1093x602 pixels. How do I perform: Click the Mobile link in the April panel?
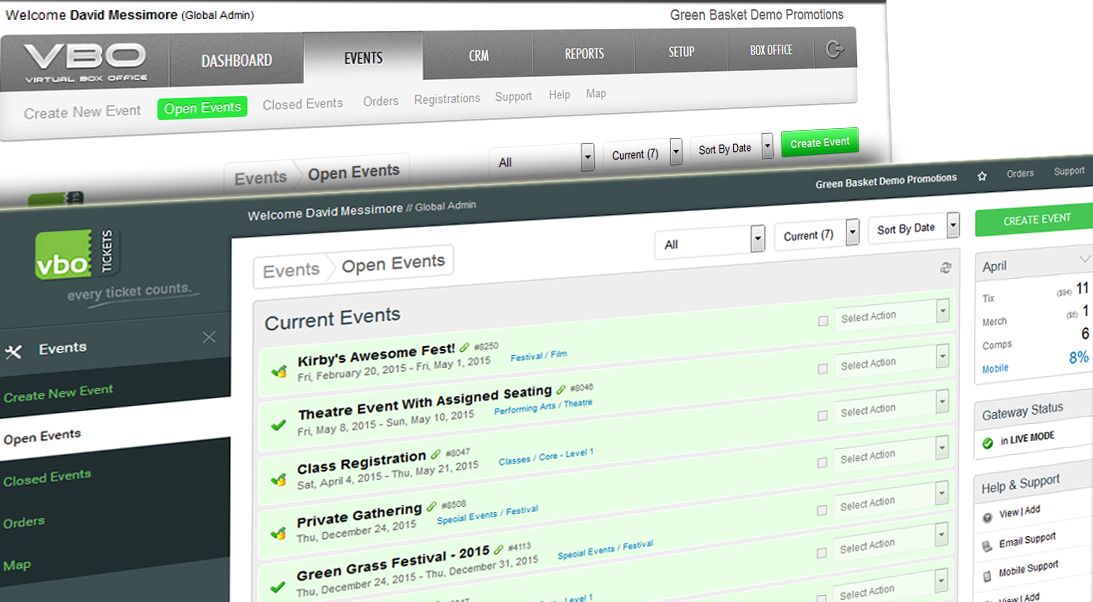click(995, 369)
